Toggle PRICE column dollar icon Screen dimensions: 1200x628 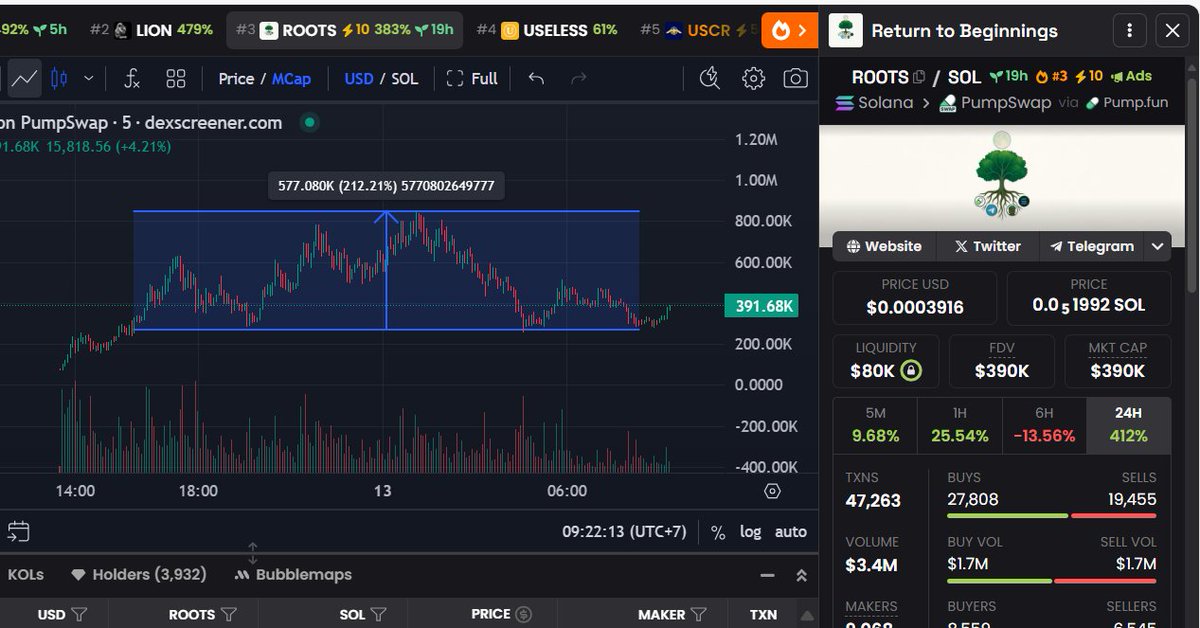[523, 614]
